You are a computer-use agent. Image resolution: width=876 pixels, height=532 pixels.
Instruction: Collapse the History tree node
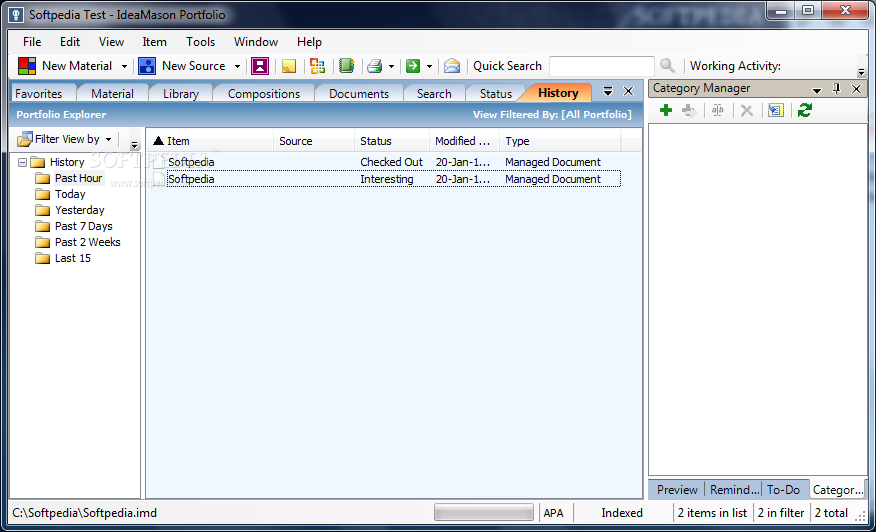click(22, 163)
